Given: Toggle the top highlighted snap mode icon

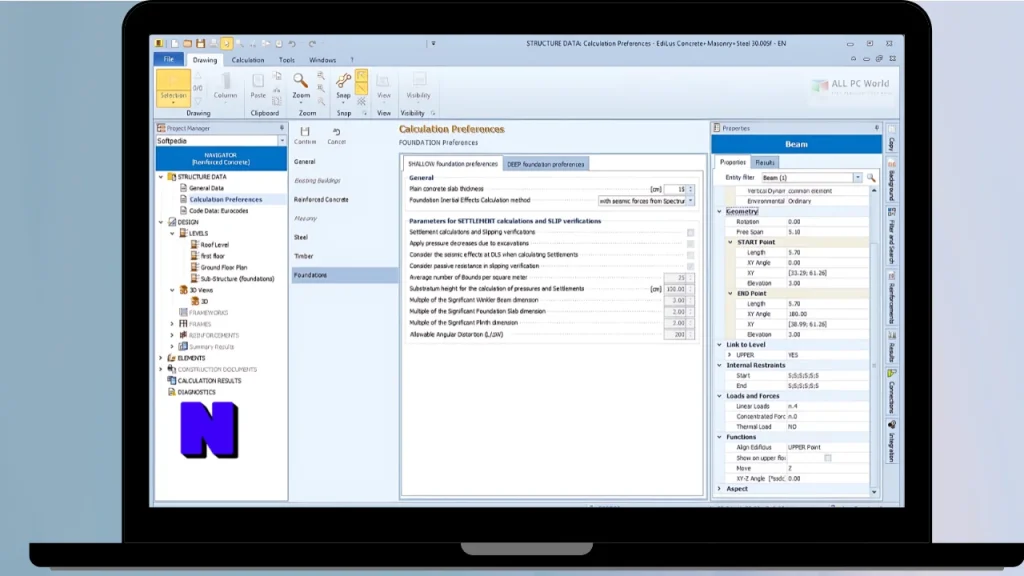Looking at the screenshot, I should pos(362,76).
